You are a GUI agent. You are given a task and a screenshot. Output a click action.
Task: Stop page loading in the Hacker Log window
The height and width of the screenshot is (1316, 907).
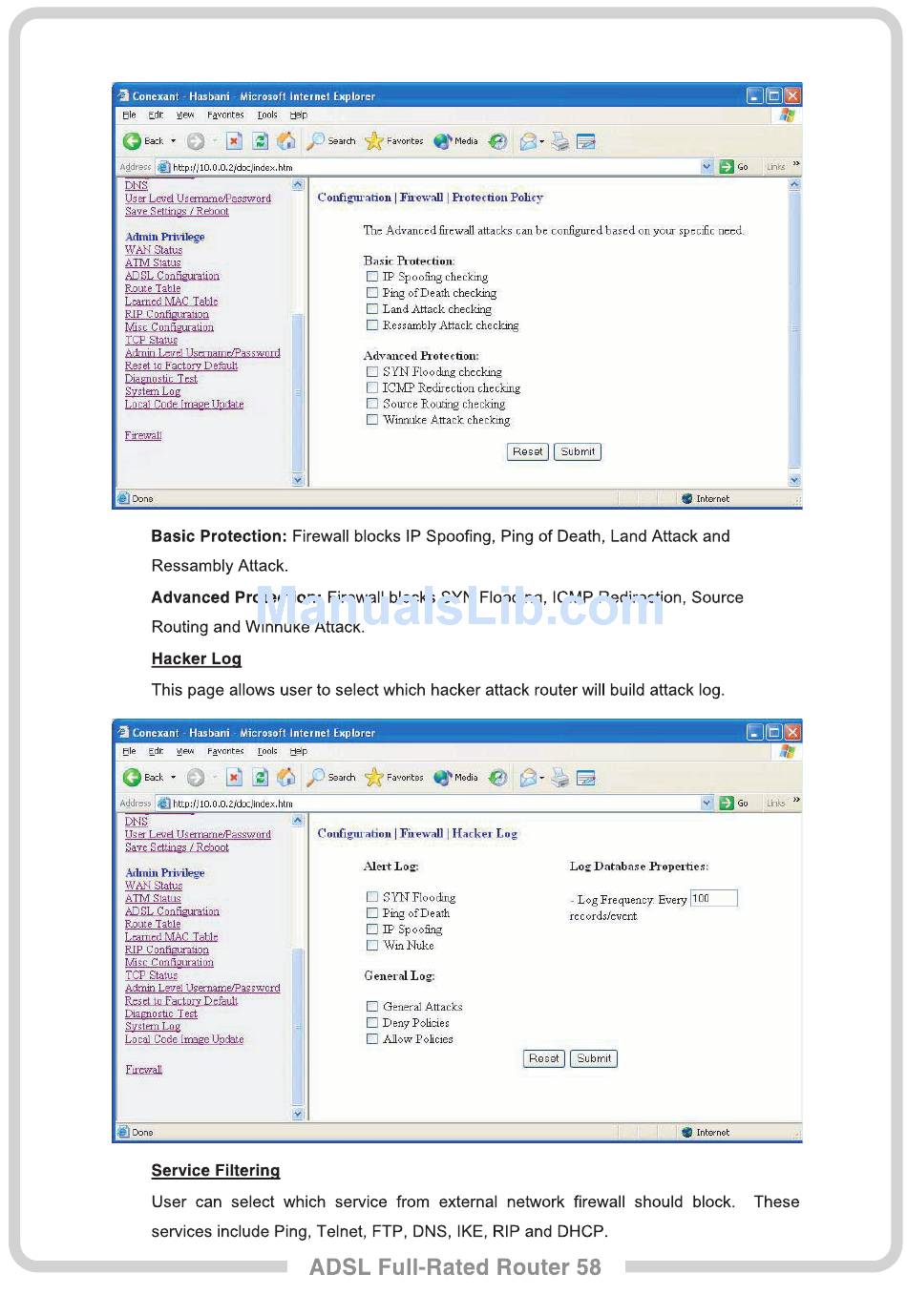tap(234, 778)
